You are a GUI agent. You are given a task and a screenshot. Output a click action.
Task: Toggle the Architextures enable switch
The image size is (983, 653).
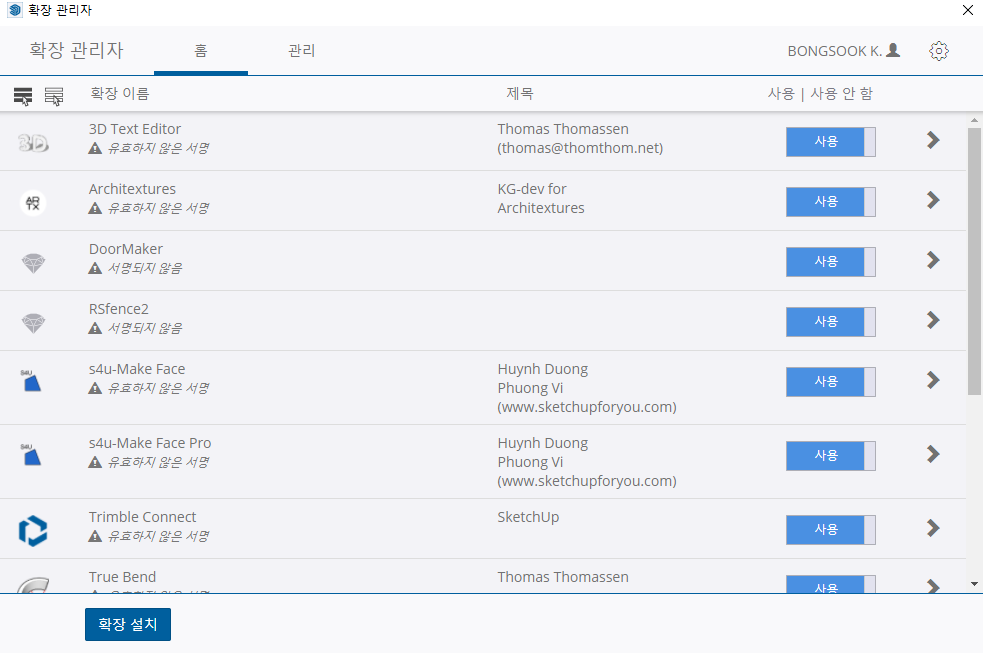point(831,202)
